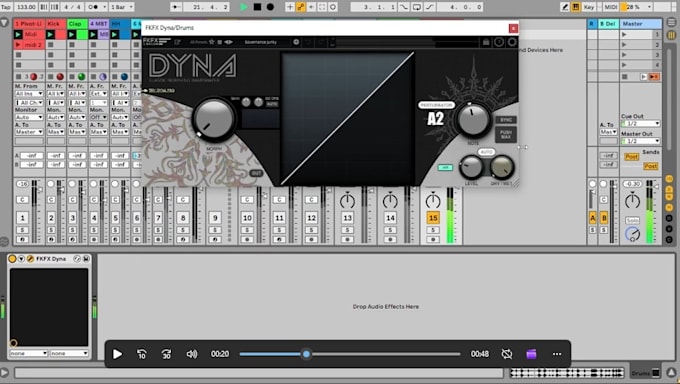Image resolution: width=680 pixels, height=384 pixels.
Task: Click the OUT button in Dyna
Action: coord(256,173)
